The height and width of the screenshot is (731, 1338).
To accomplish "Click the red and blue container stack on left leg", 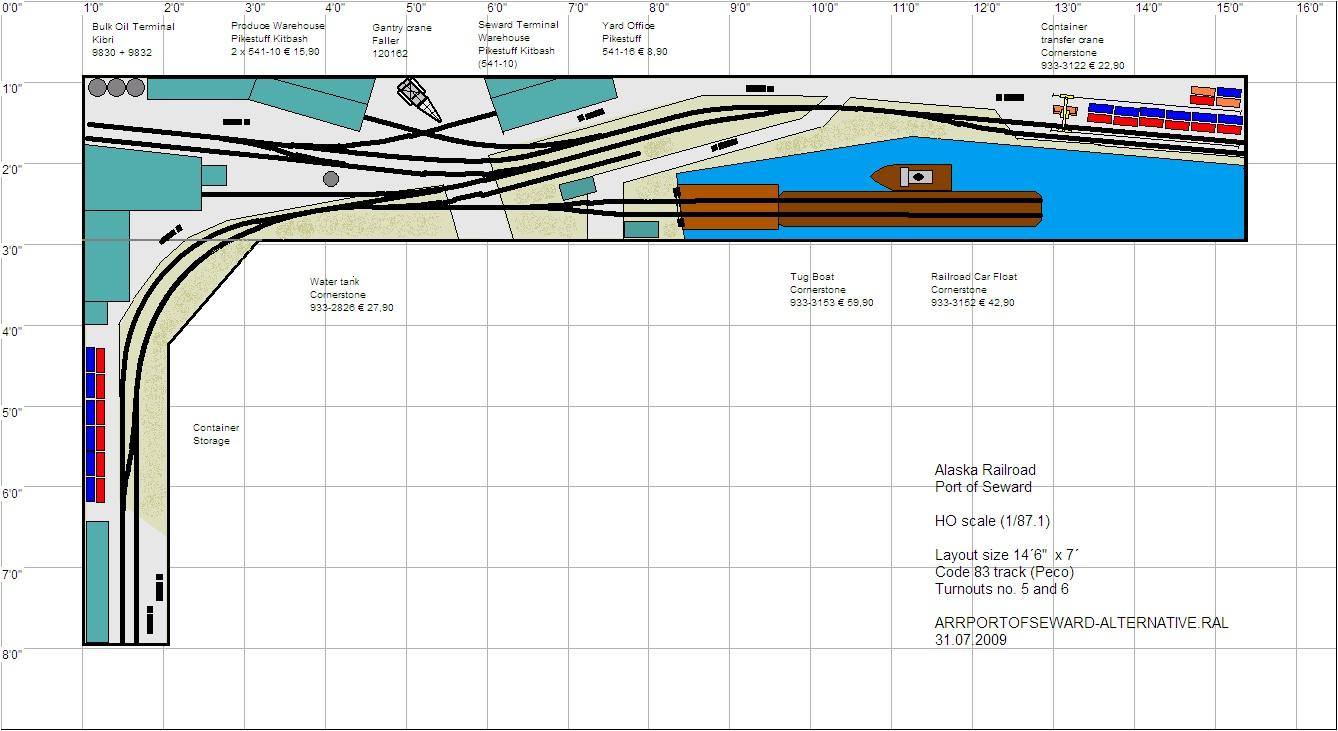I will (x=95, y=424).
